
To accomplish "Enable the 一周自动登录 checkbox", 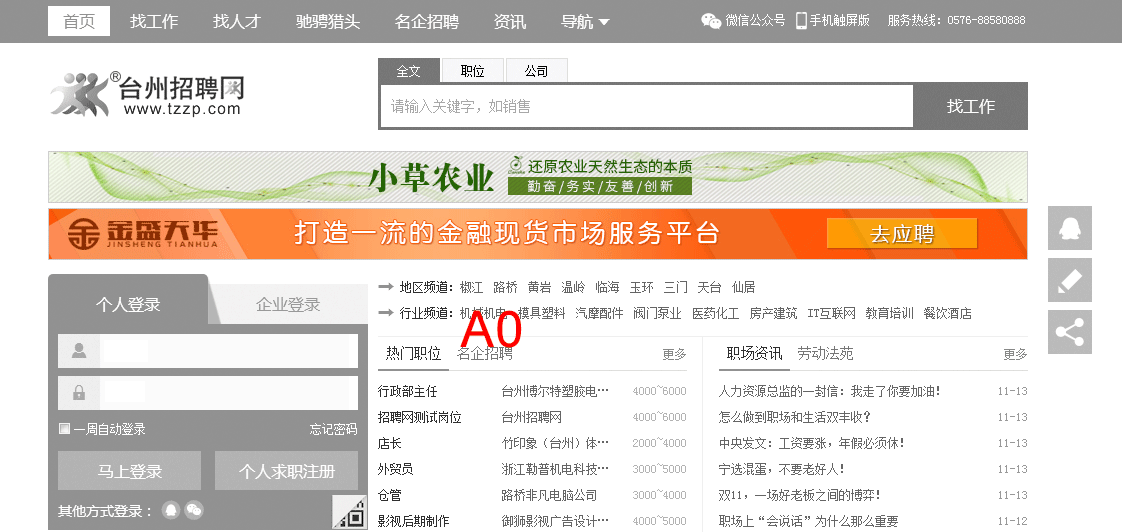I will 64,429.
